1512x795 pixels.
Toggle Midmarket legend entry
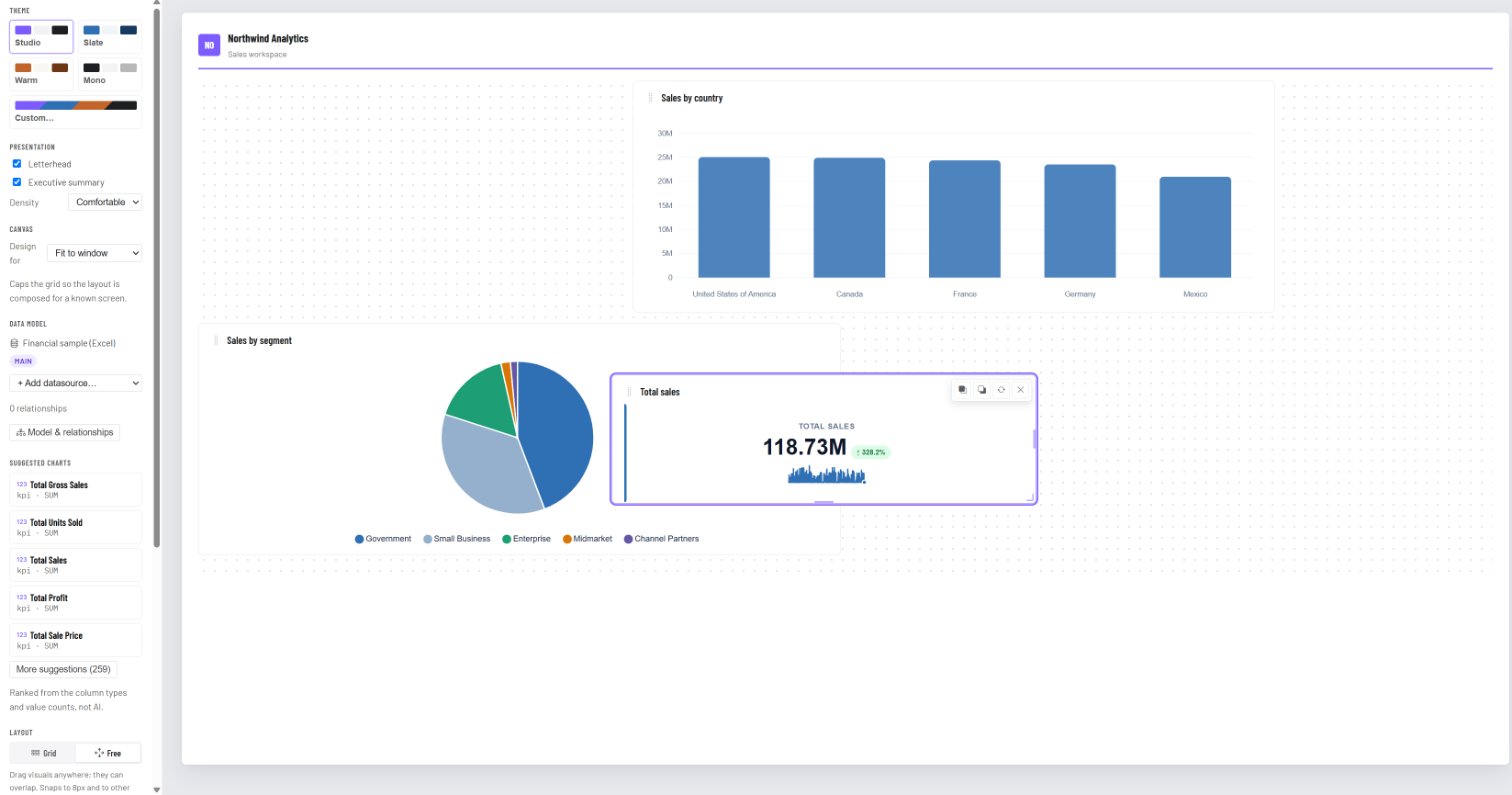pos(587,539)
